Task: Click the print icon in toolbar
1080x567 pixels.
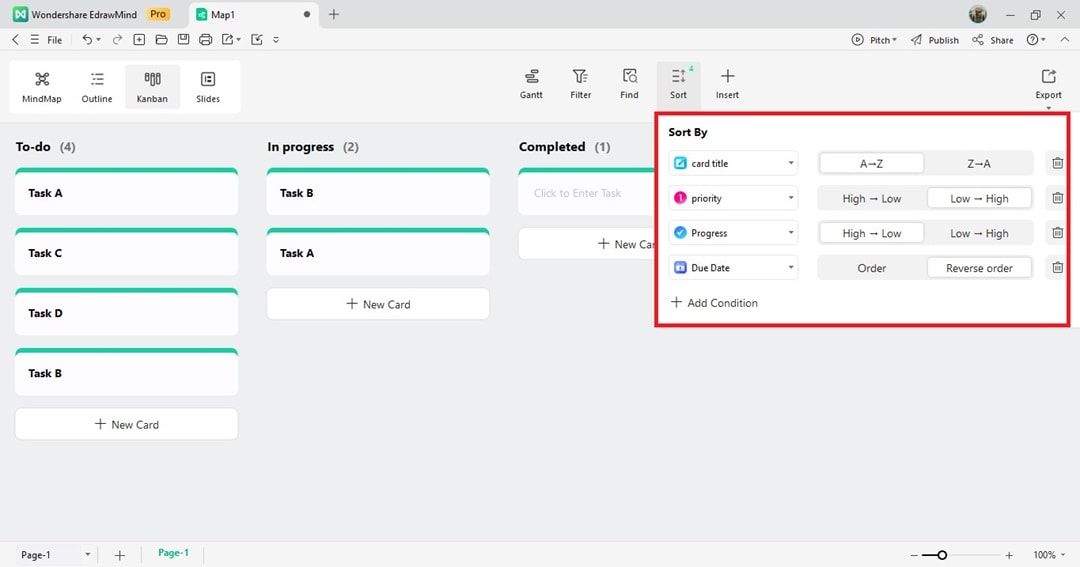Action: pos(206,40)
